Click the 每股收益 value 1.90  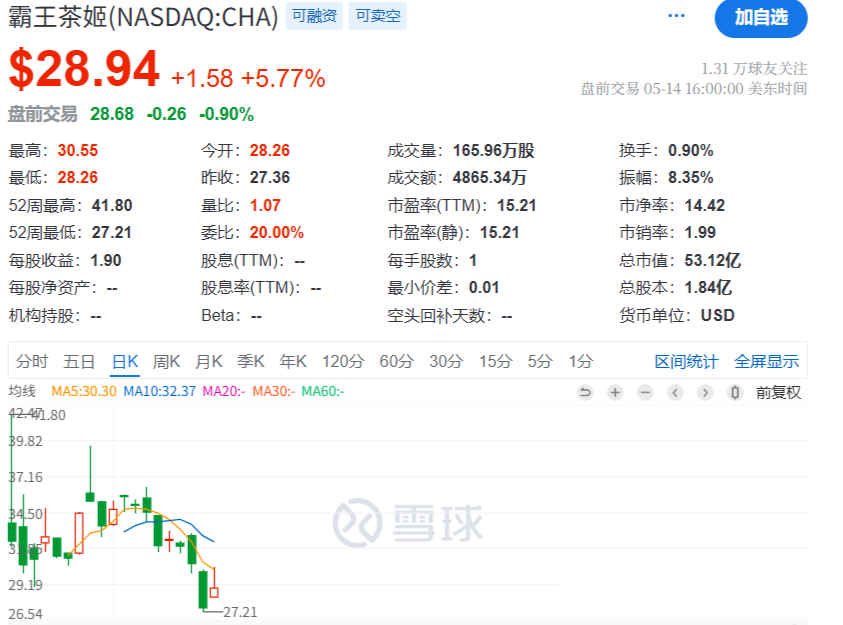pos(106,260)
